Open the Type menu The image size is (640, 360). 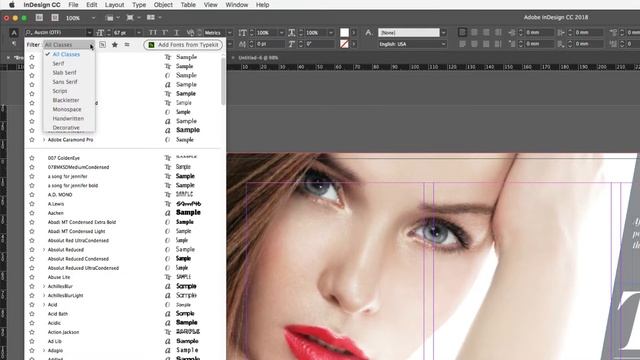(x=139, y=5)
